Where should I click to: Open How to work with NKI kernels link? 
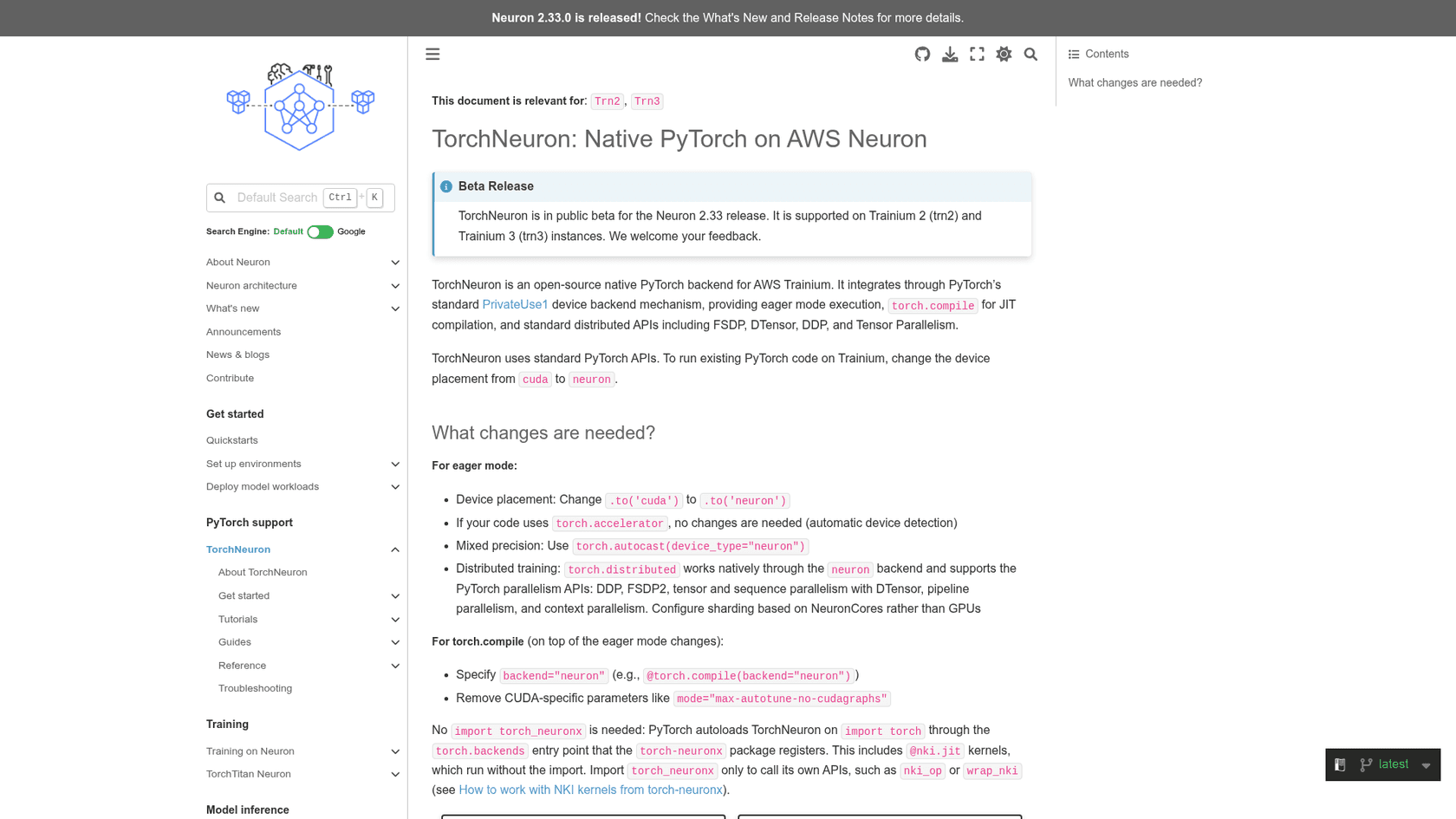click(x=590, y=790)
